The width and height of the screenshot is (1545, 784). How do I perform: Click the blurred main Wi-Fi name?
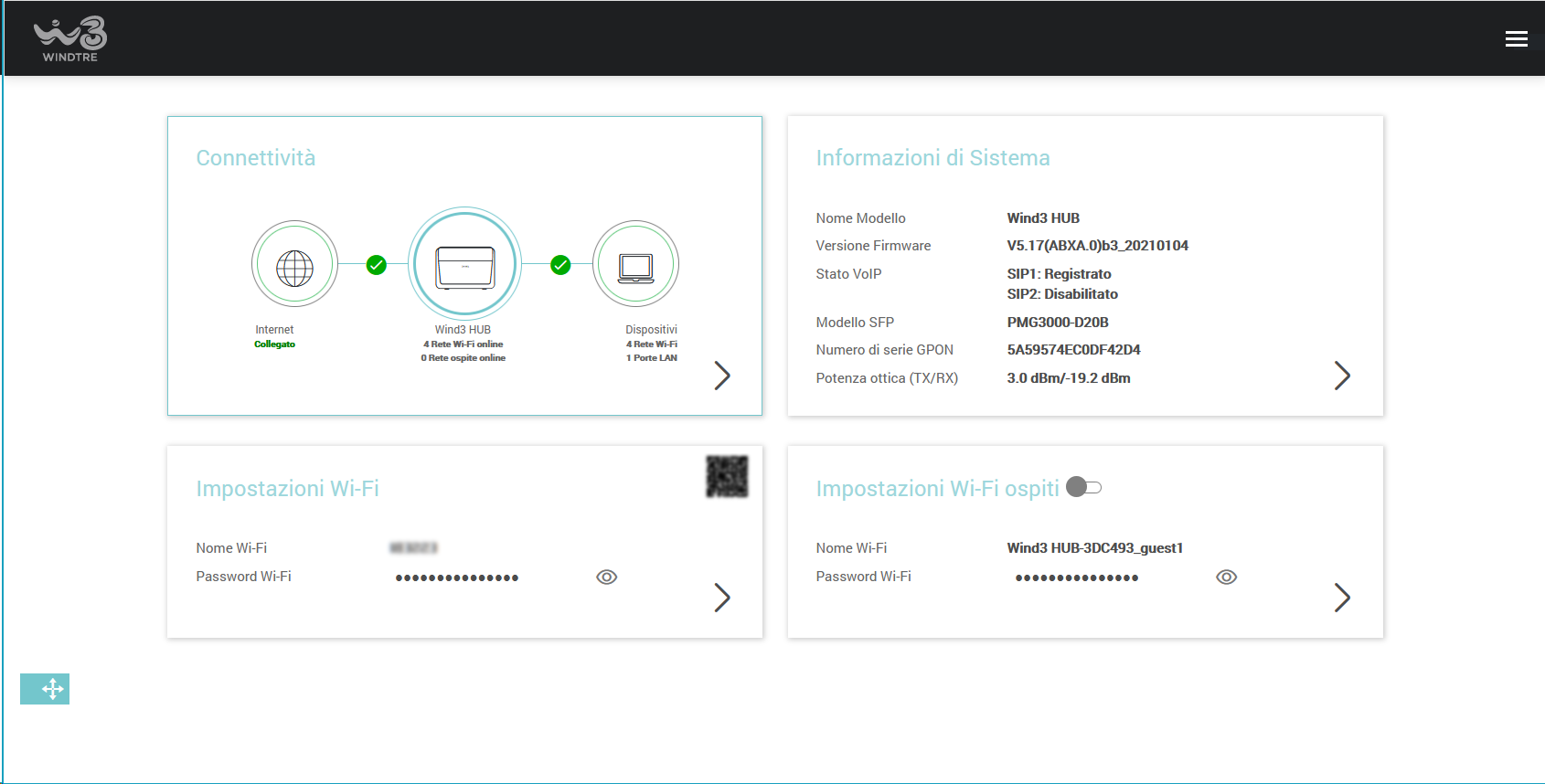tap(413, 548)
